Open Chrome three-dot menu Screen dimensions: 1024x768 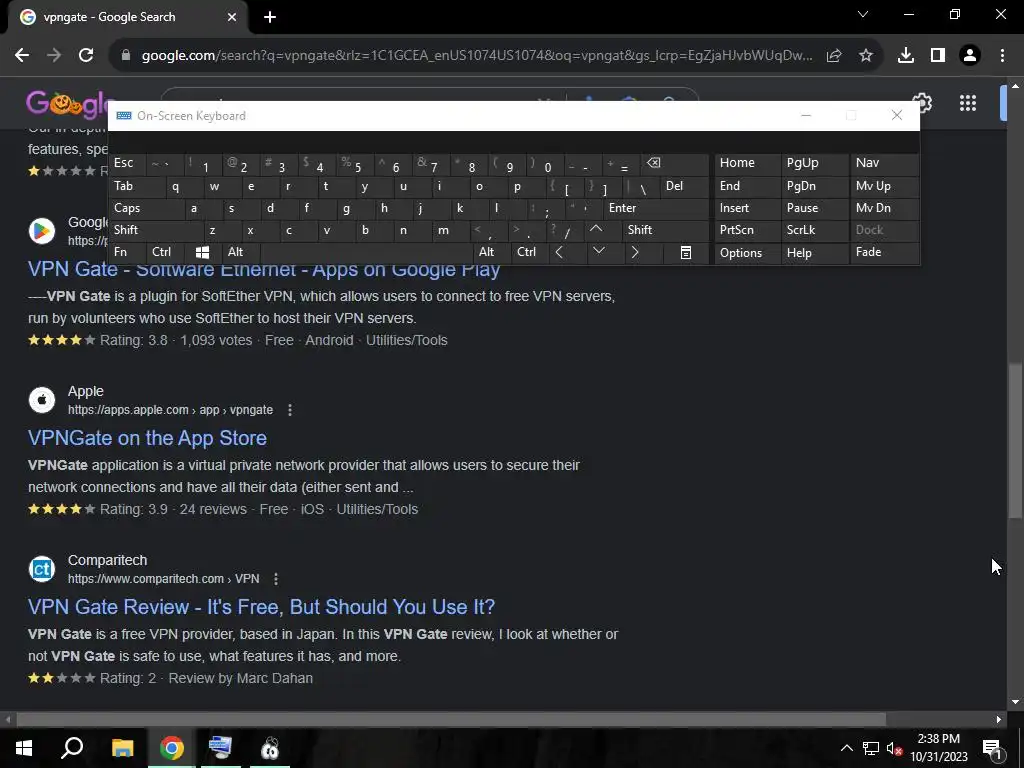pos(1002,56)
